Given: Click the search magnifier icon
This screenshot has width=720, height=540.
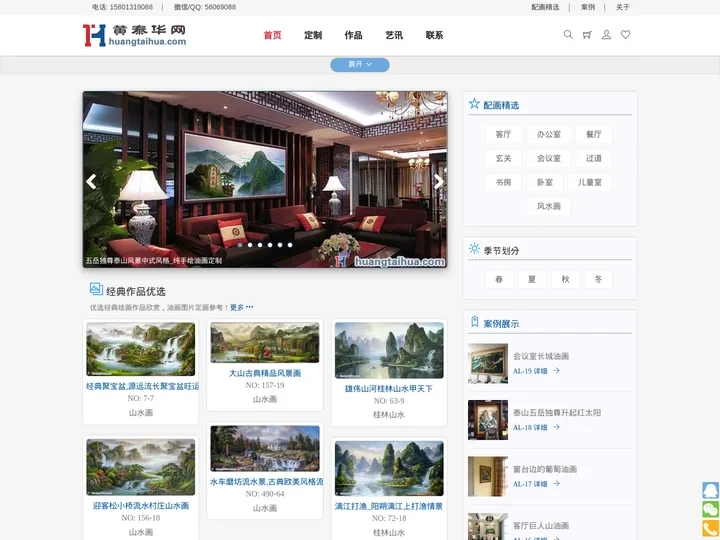Looking at the screenshot, I should [568, 34].
